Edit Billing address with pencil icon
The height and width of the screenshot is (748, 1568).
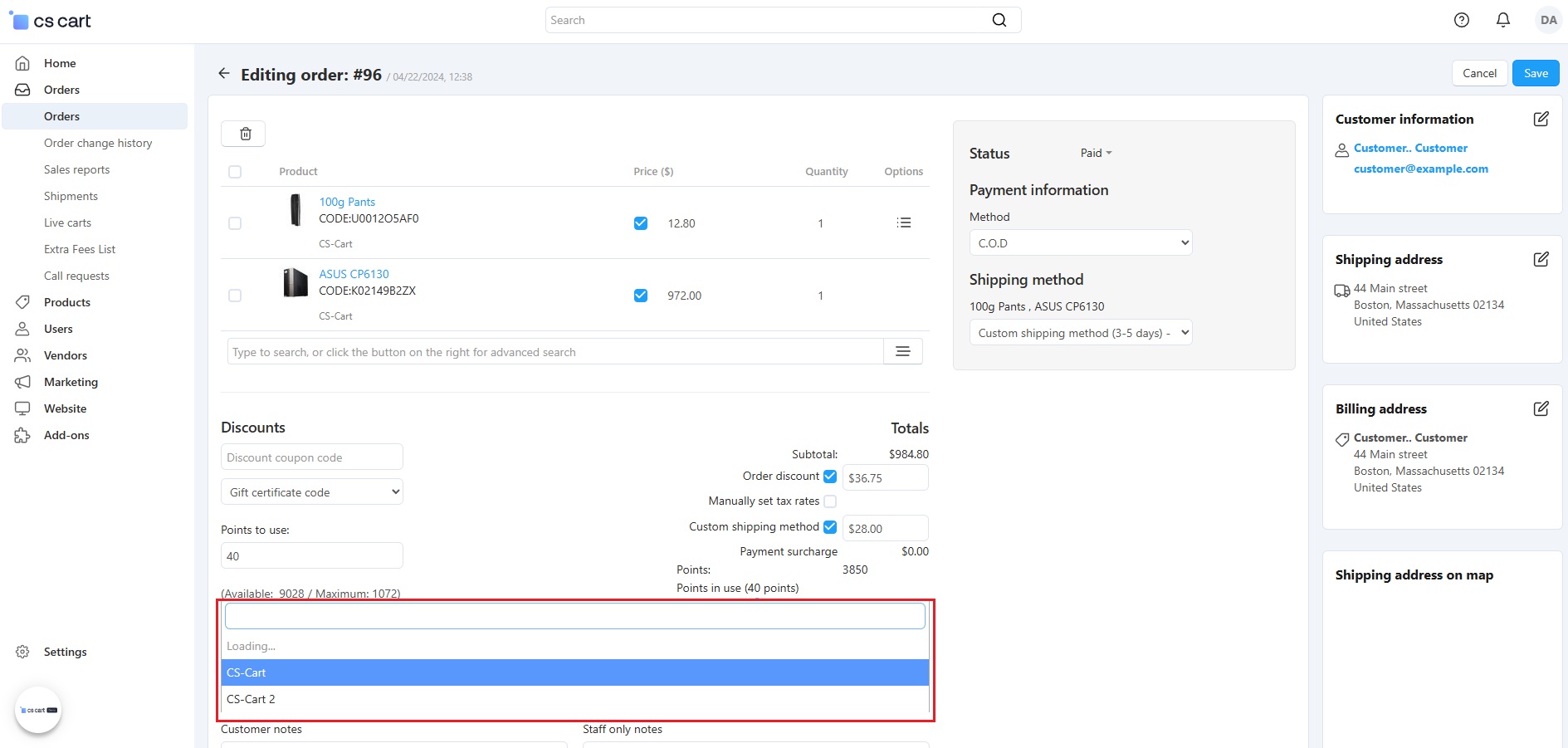[1541, 408]
